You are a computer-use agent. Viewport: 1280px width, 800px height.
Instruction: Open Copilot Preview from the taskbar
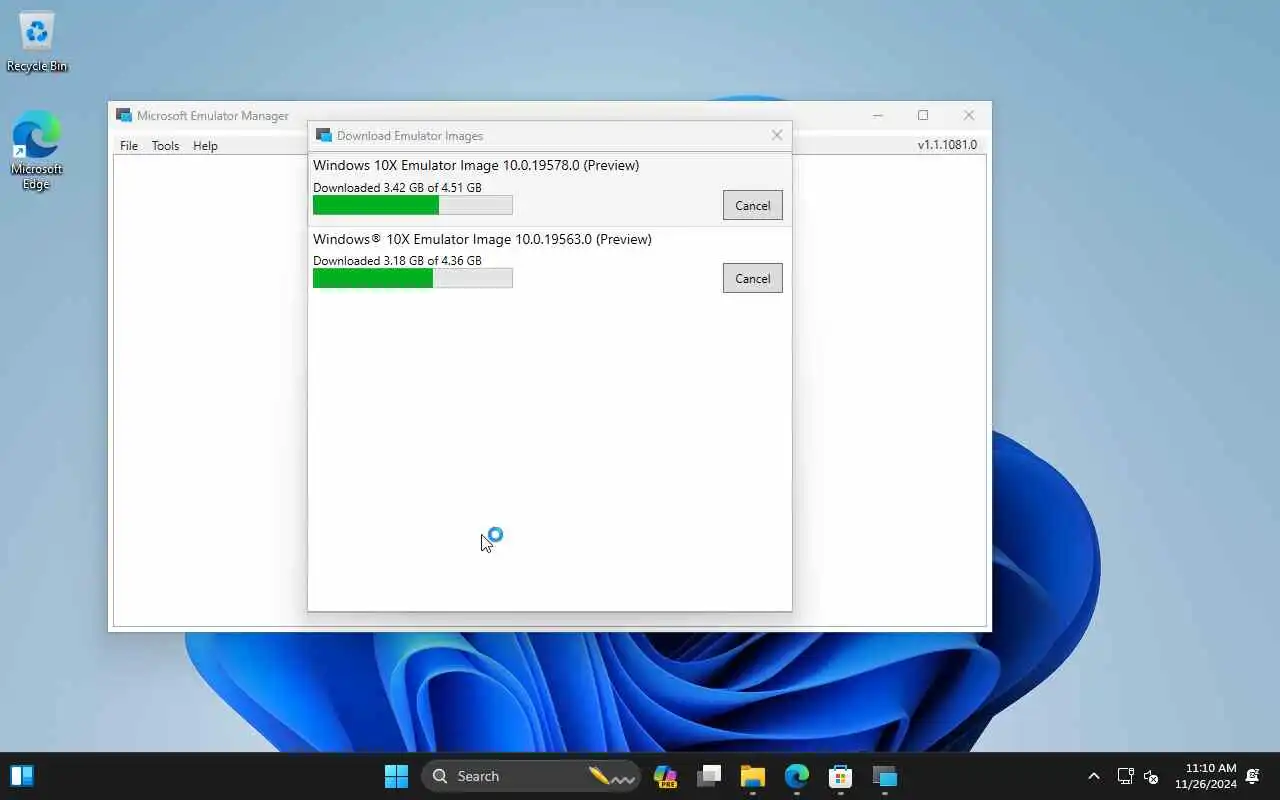click(x=665, y=776)
